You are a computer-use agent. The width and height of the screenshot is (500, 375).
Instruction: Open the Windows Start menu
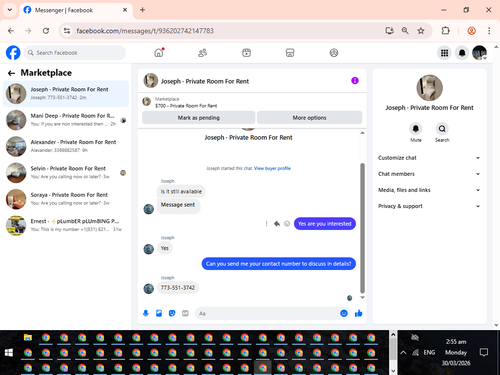point(9,352)
